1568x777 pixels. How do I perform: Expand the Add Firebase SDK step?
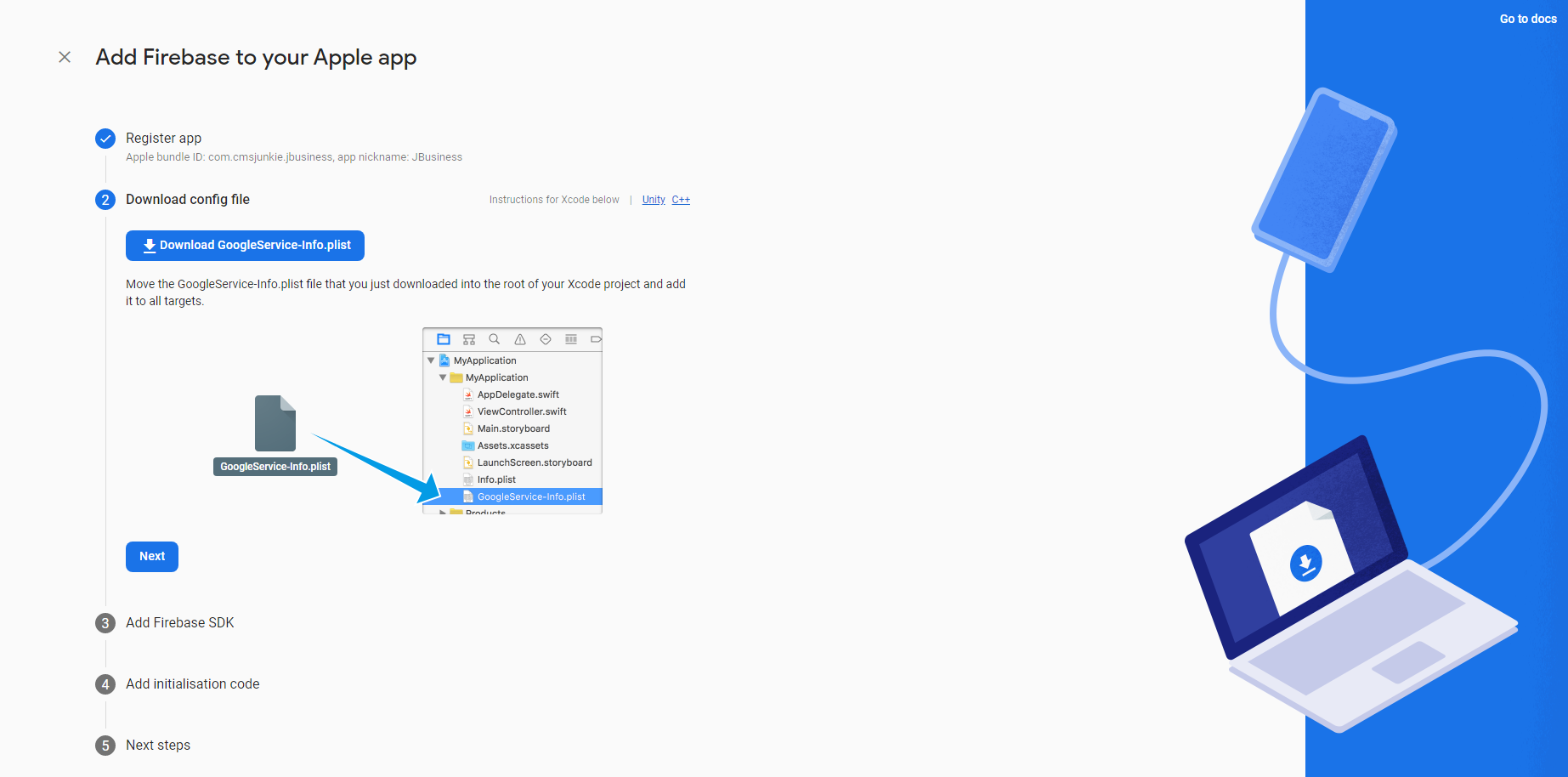pos(179,623)
